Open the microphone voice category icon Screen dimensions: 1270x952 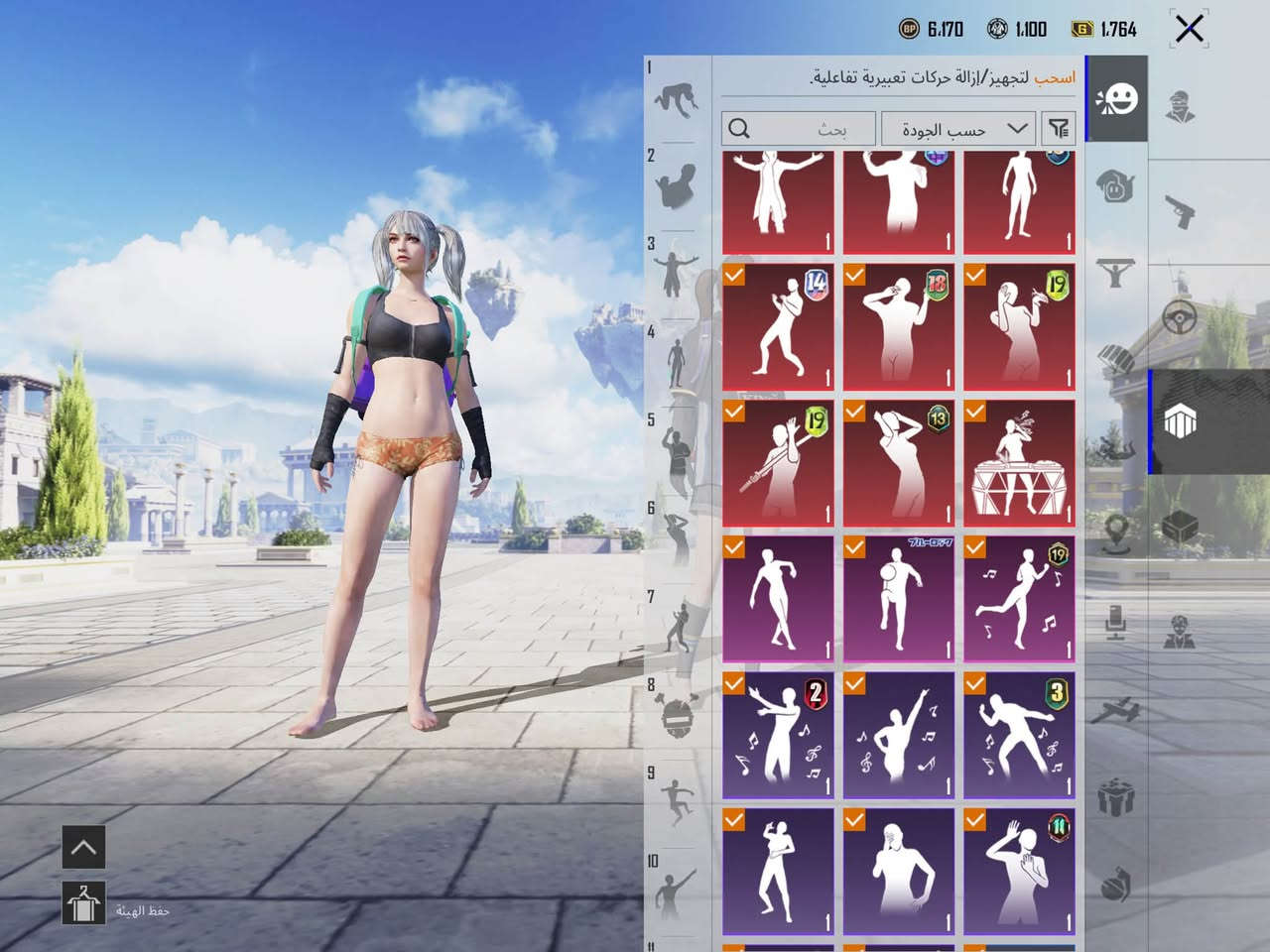[1116, 621]
